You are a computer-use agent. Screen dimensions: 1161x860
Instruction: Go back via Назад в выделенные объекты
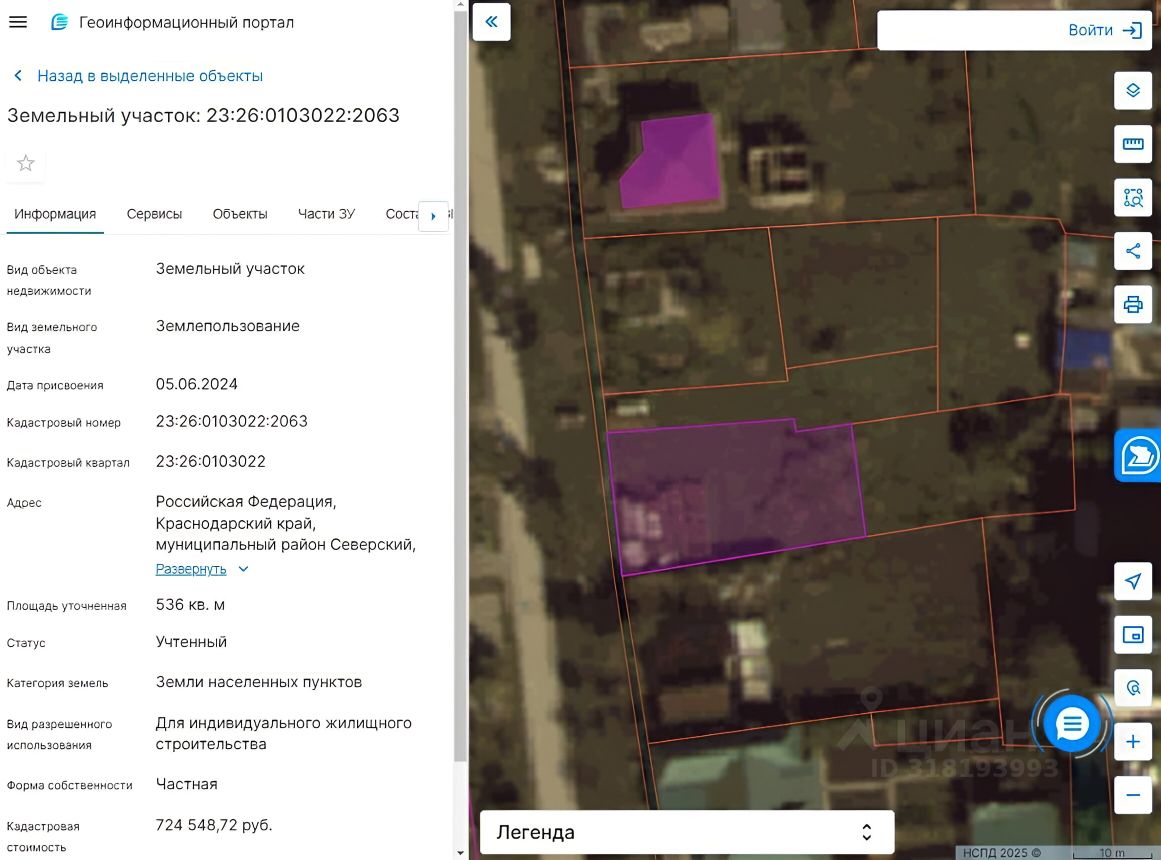[x=138, y=76]
